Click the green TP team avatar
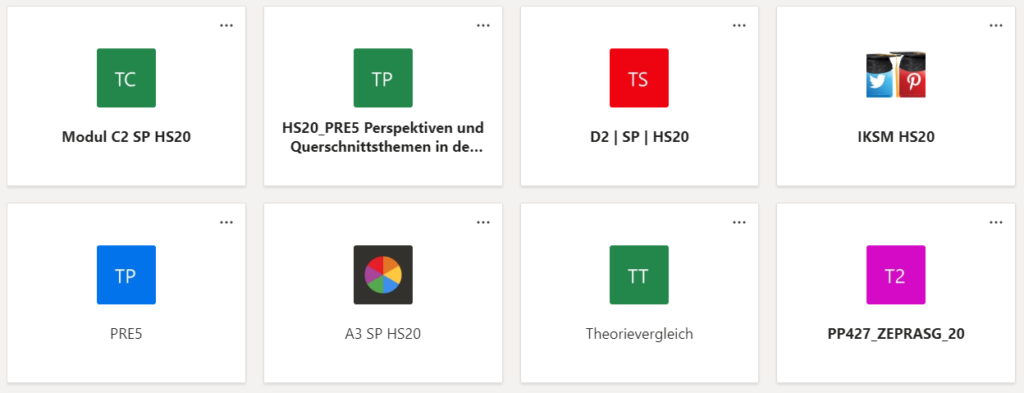This screenshot has width=1024, height=393. coord(383,78)
